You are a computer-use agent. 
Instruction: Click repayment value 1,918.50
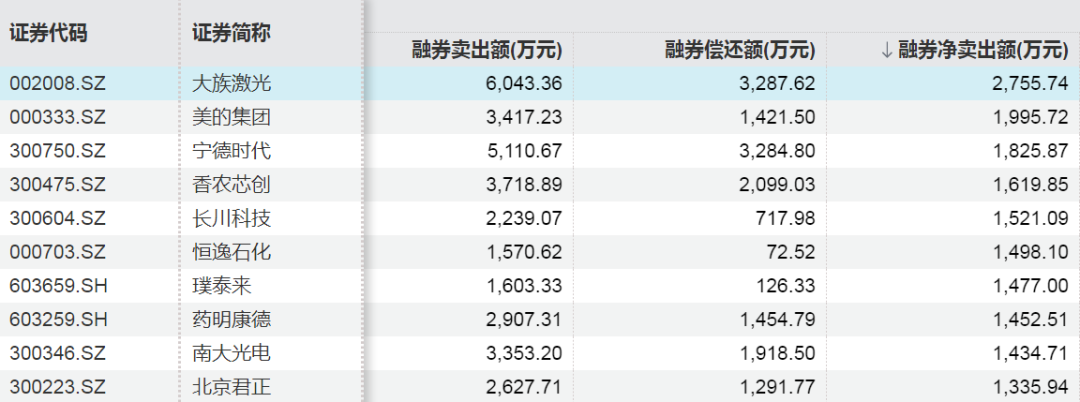pyautogui.click(x=777, y=354)
